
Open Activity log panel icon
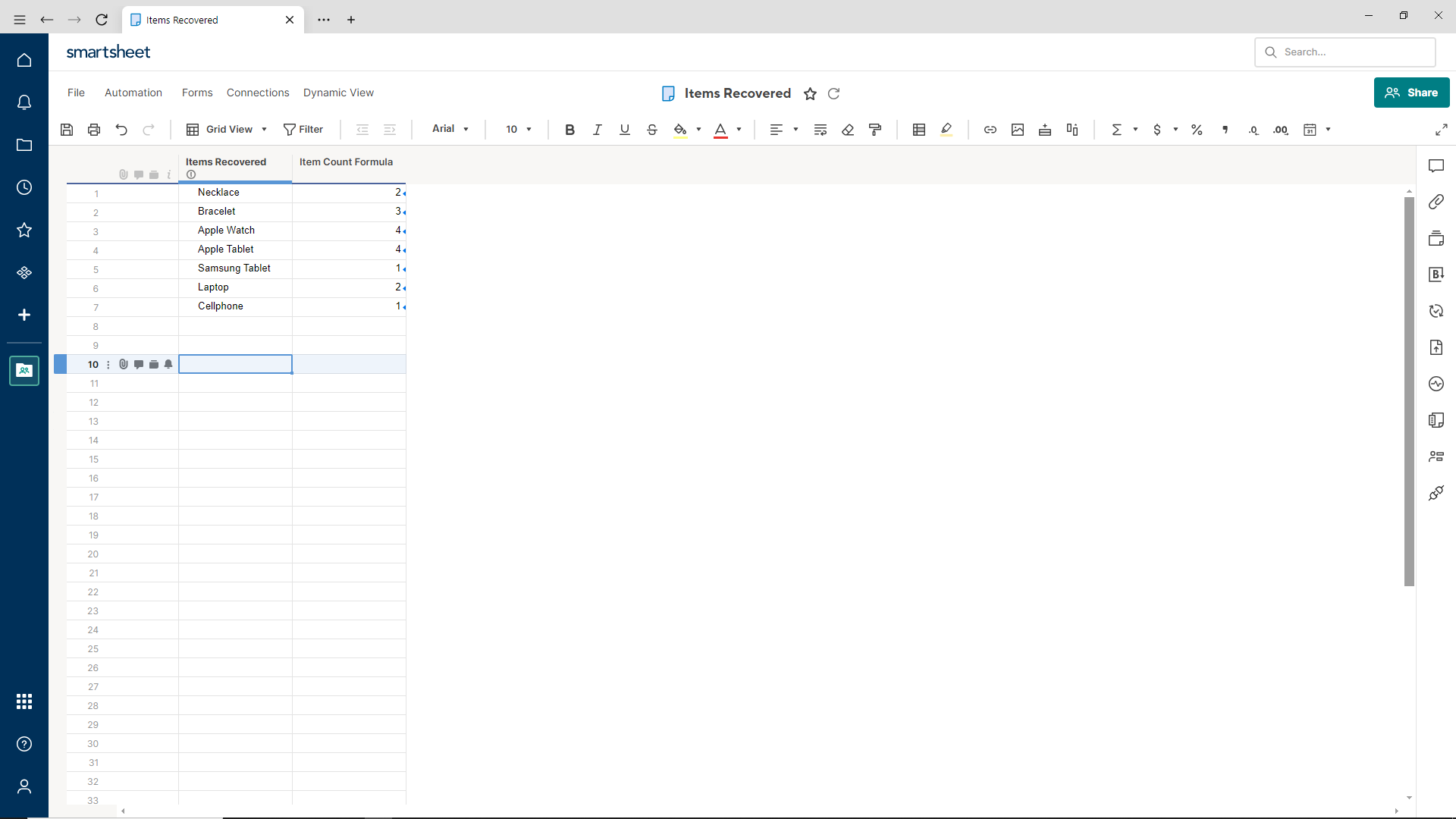click(1436, 384)
